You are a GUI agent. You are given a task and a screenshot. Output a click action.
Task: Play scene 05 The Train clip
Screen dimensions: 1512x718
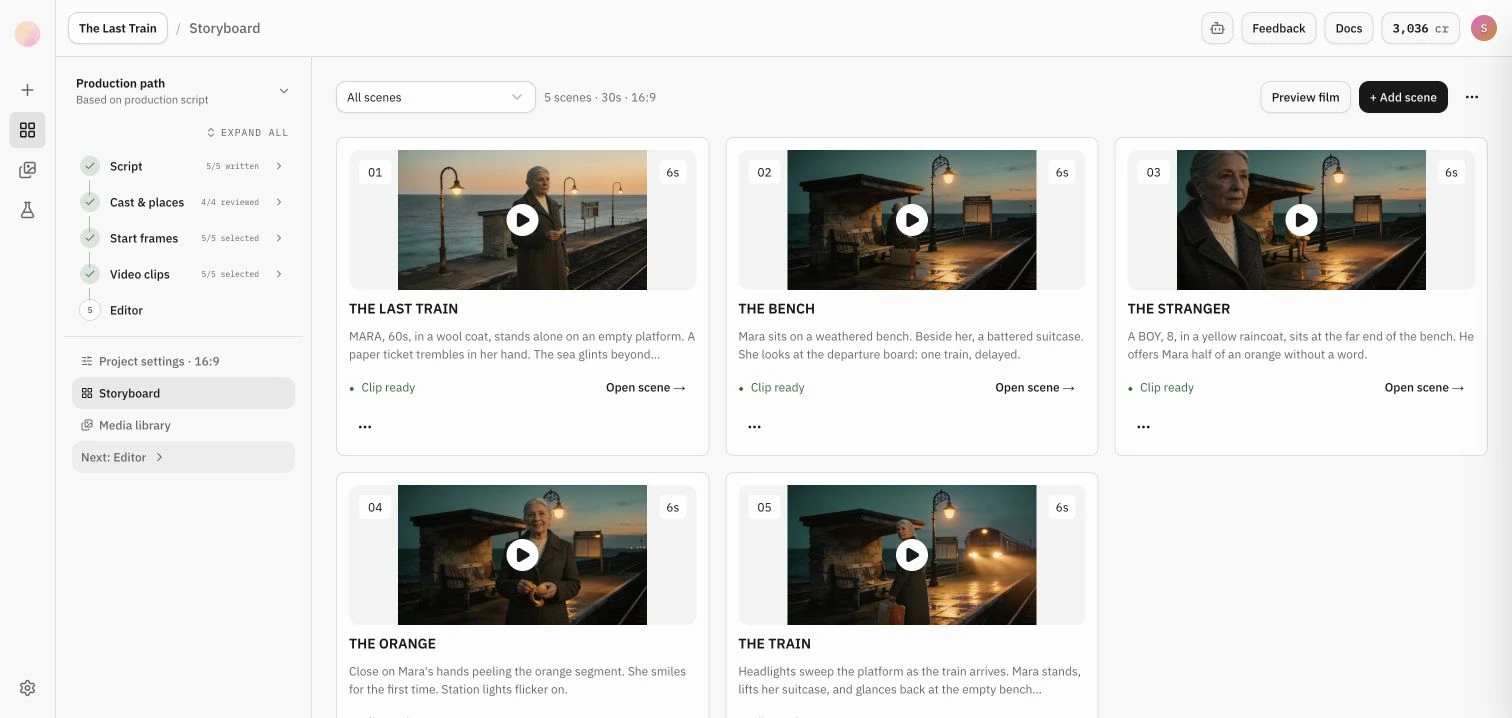tap(911, 555)
